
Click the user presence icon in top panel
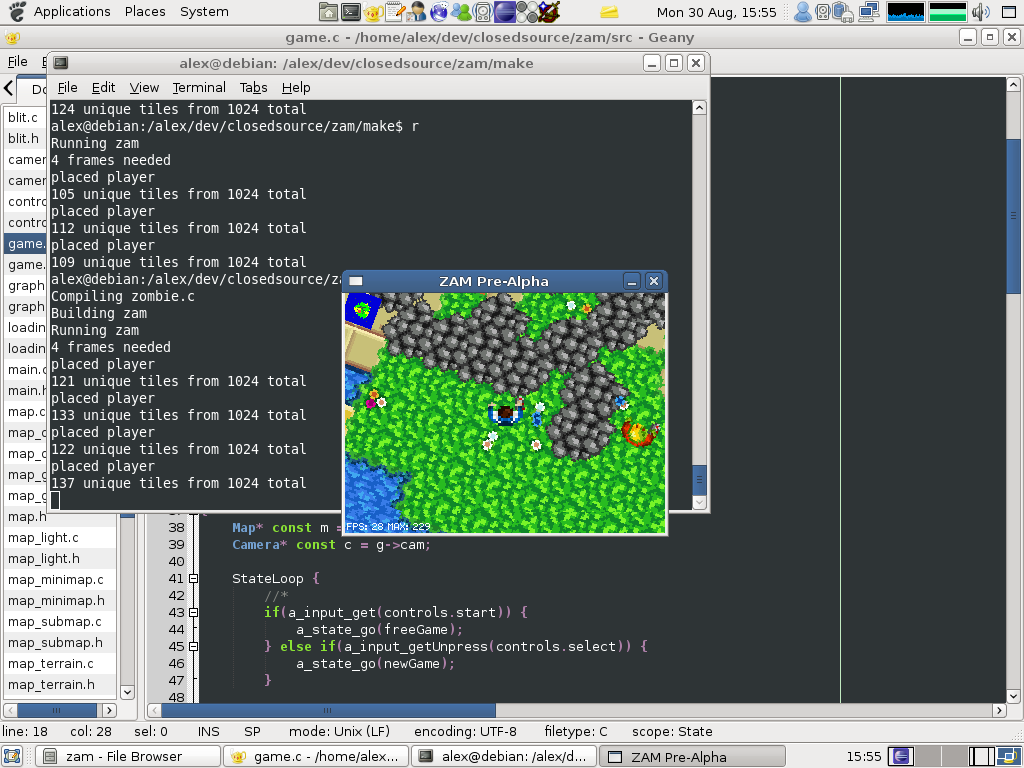pos(802,12)
